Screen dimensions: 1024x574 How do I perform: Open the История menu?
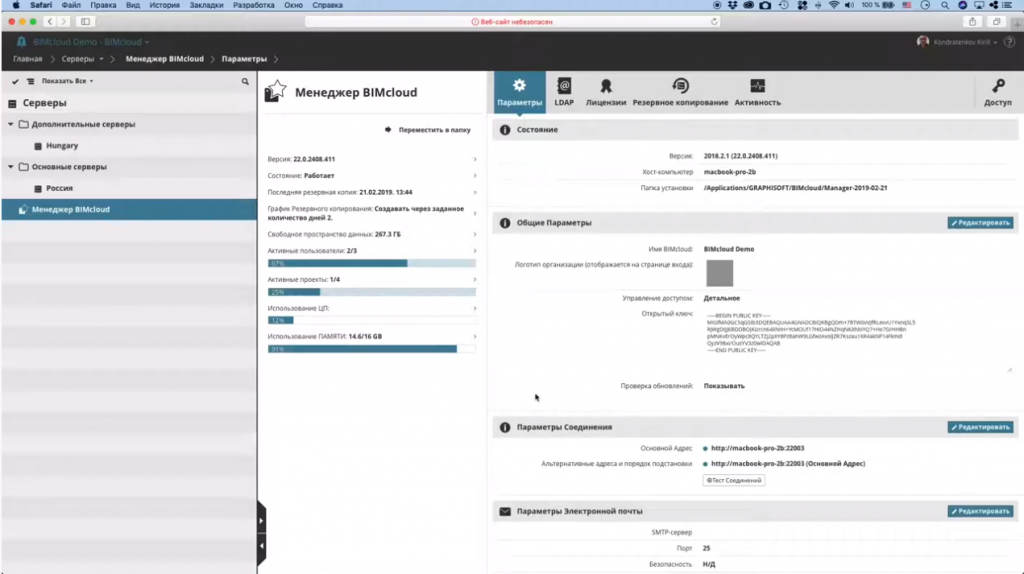coord(164,5)
